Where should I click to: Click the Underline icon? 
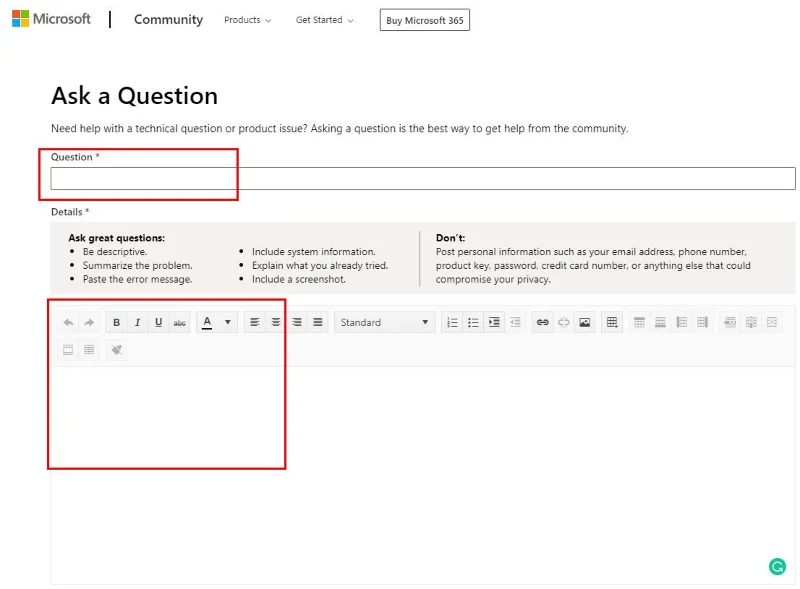click(158, 321)
